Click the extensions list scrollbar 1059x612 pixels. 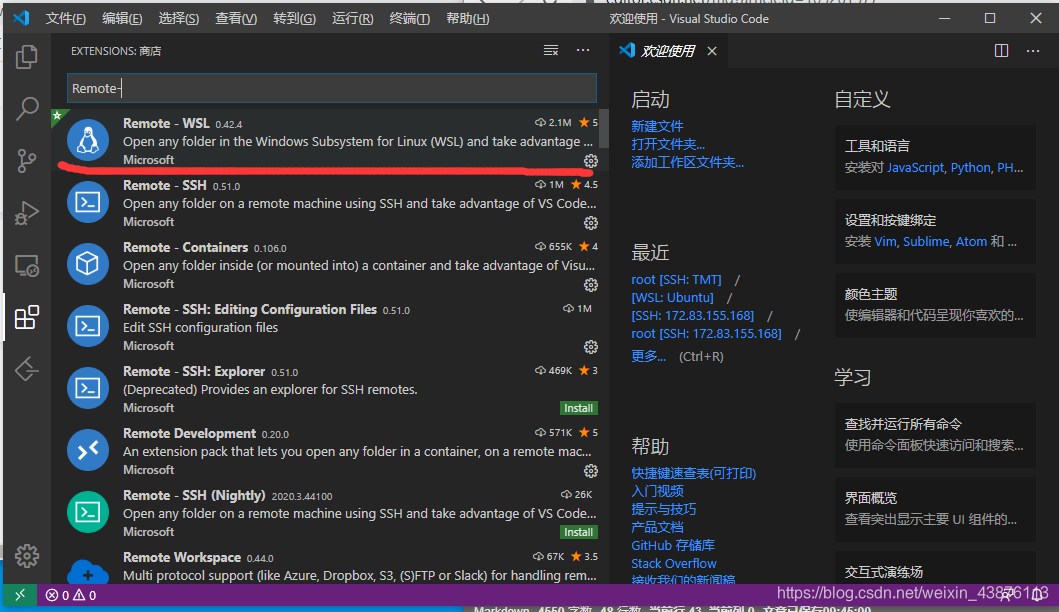(x=604, y=128)
